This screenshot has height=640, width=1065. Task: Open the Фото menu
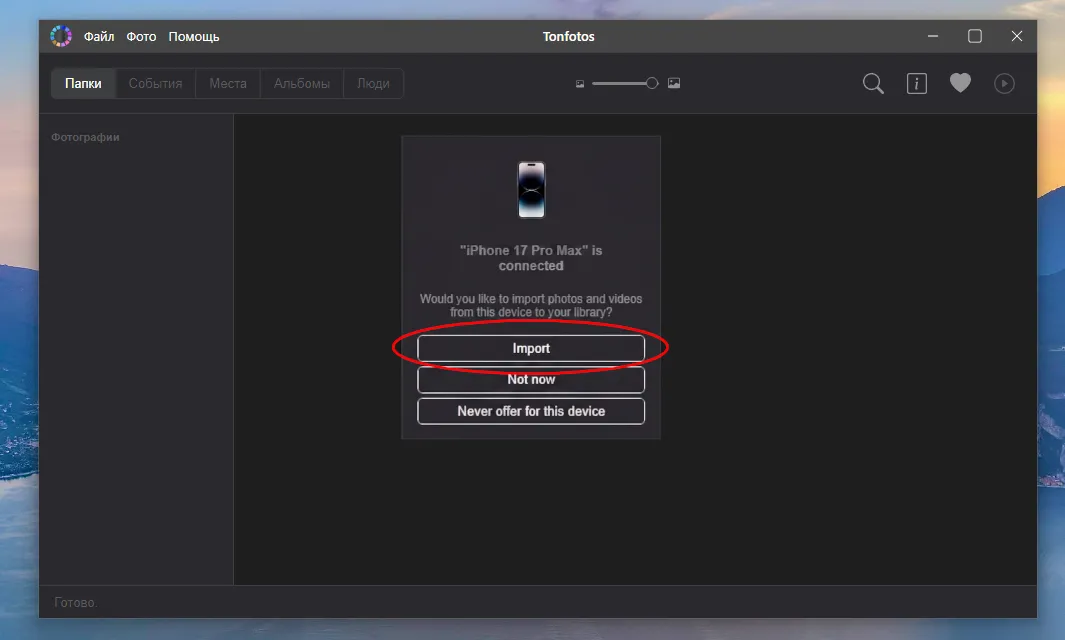point(141,37)
